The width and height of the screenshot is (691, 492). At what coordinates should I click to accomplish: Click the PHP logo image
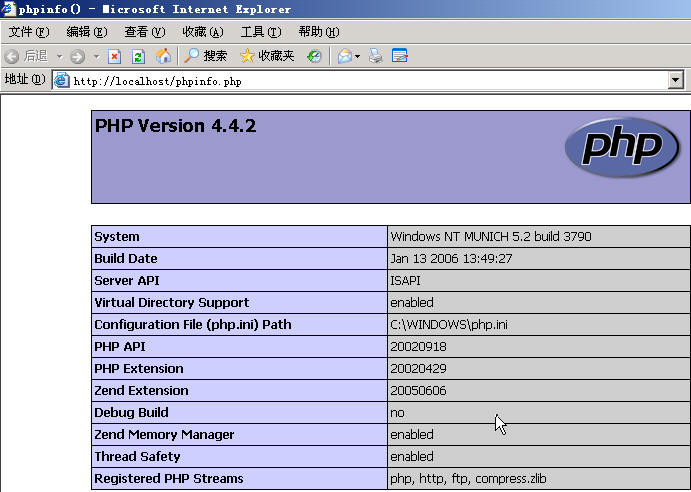click(622, 147)
